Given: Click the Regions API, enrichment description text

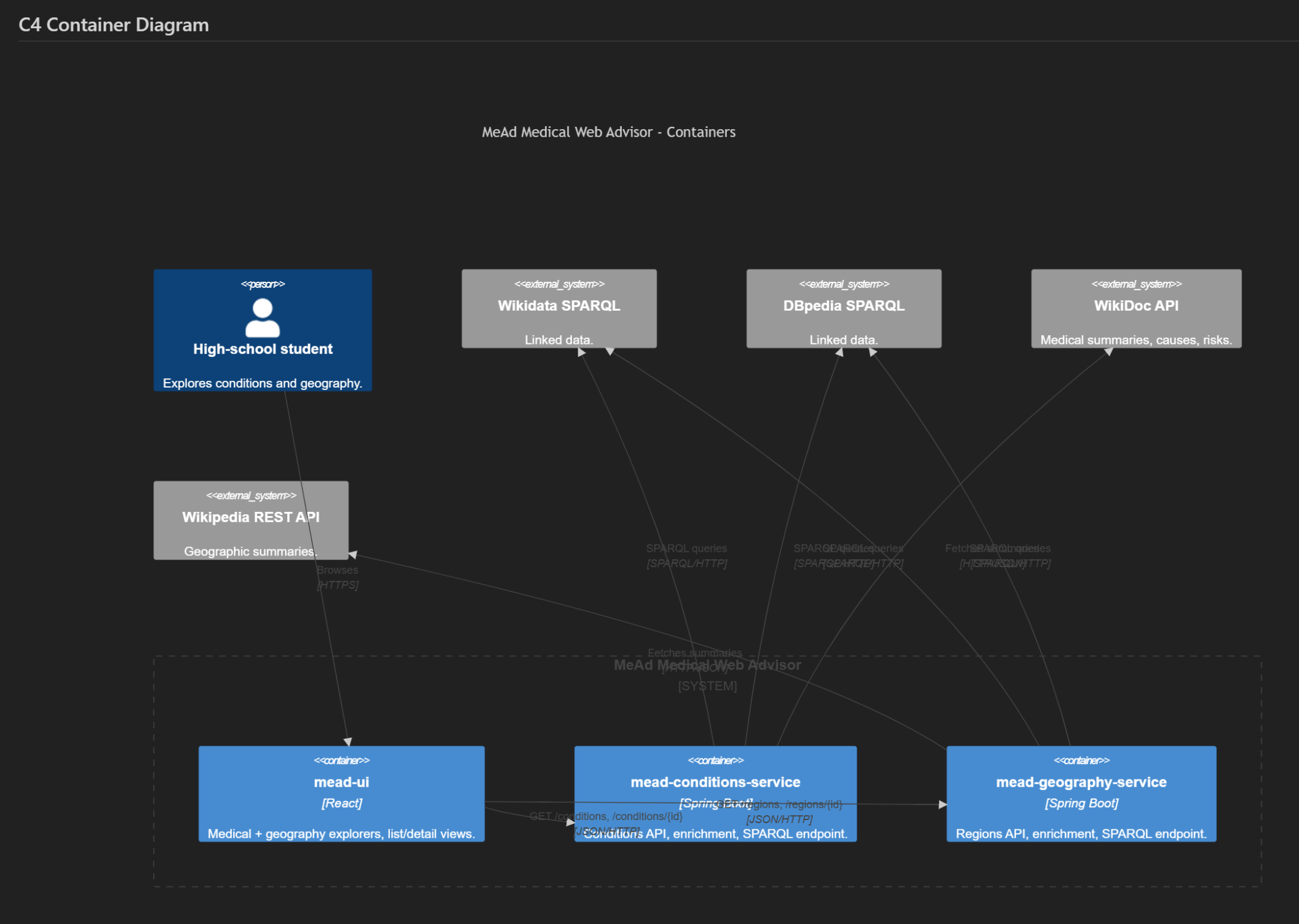Looking at the screenshot, I should click(1081, 834).
